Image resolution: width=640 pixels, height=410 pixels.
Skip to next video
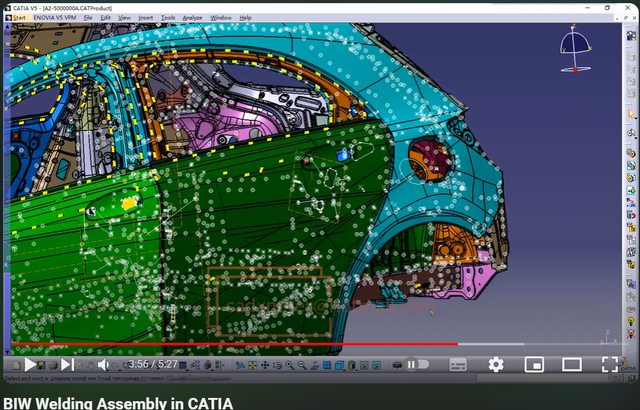click(66, 365)
